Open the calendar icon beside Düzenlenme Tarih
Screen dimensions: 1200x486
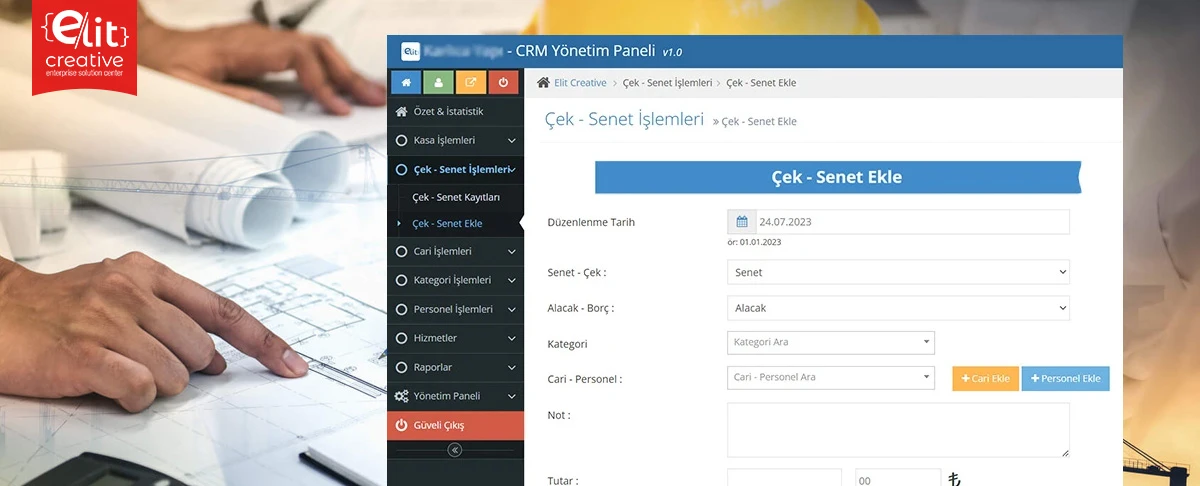point(741,222)
